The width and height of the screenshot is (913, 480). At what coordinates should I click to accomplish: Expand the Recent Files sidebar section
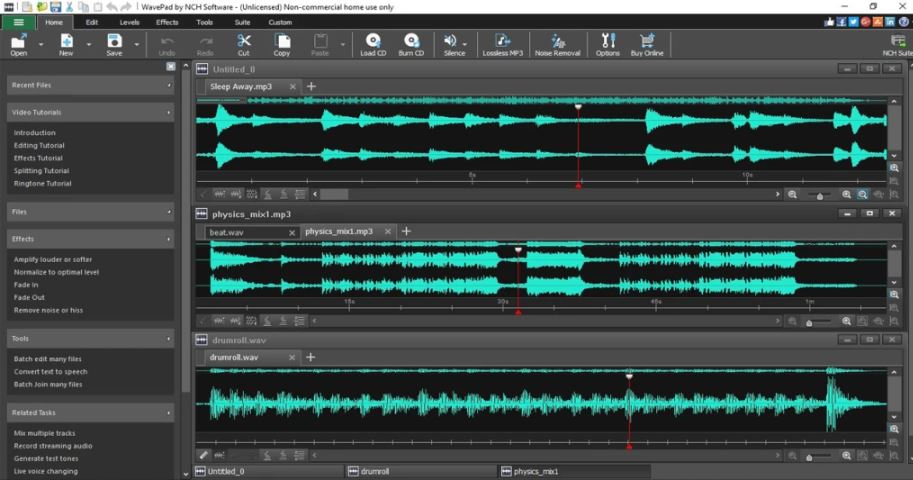90,85
